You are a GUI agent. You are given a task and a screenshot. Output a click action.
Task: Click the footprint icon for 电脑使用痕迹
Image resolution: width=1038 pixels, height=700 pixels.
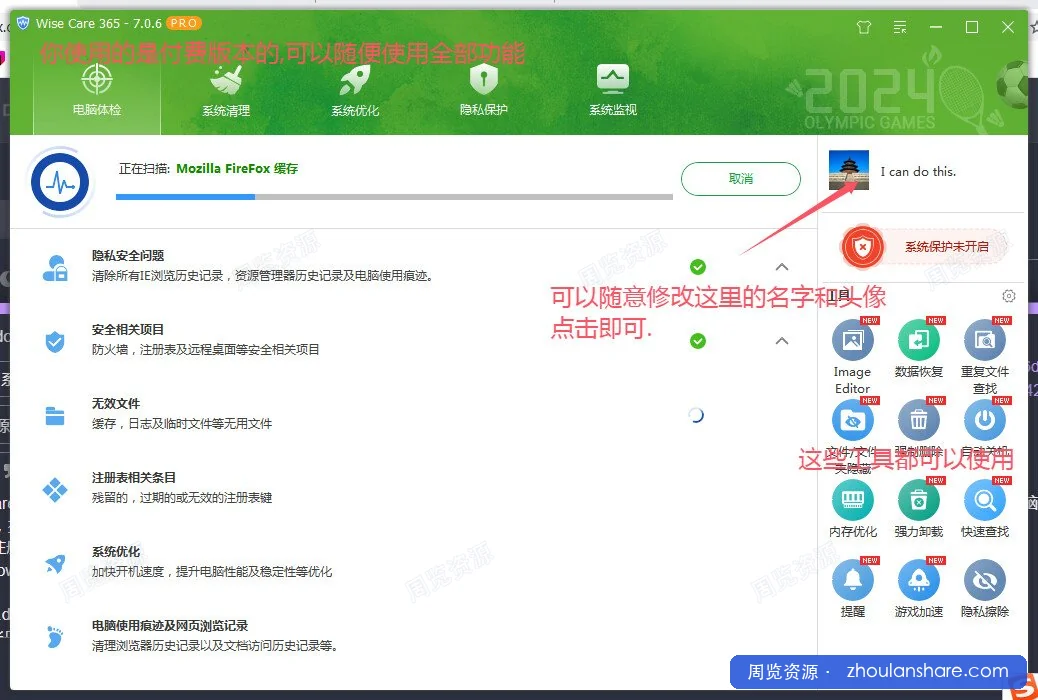pos(55,637)
